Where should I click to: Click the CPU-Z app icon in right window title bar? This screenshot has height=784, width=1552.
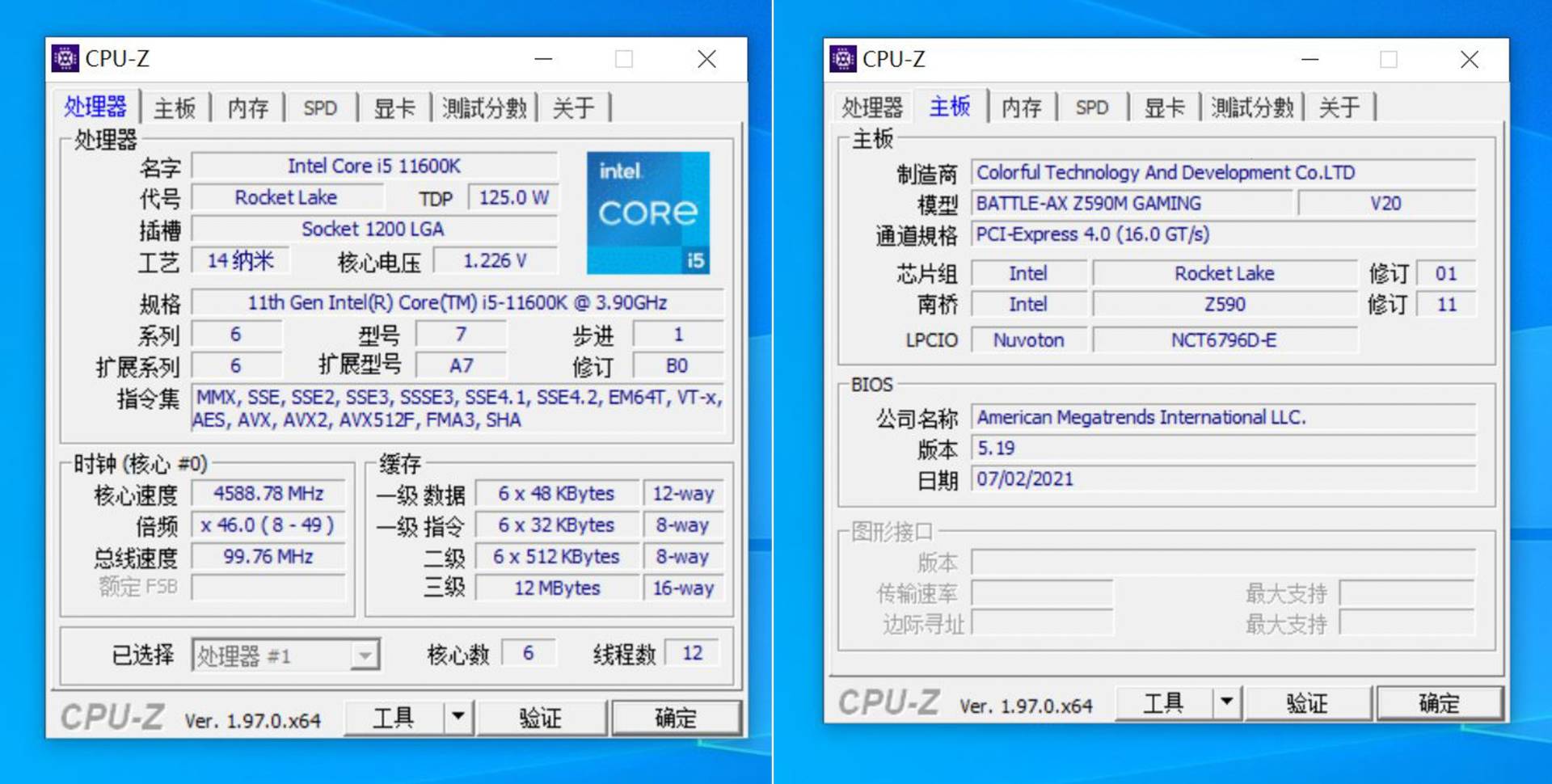point(843,59)
